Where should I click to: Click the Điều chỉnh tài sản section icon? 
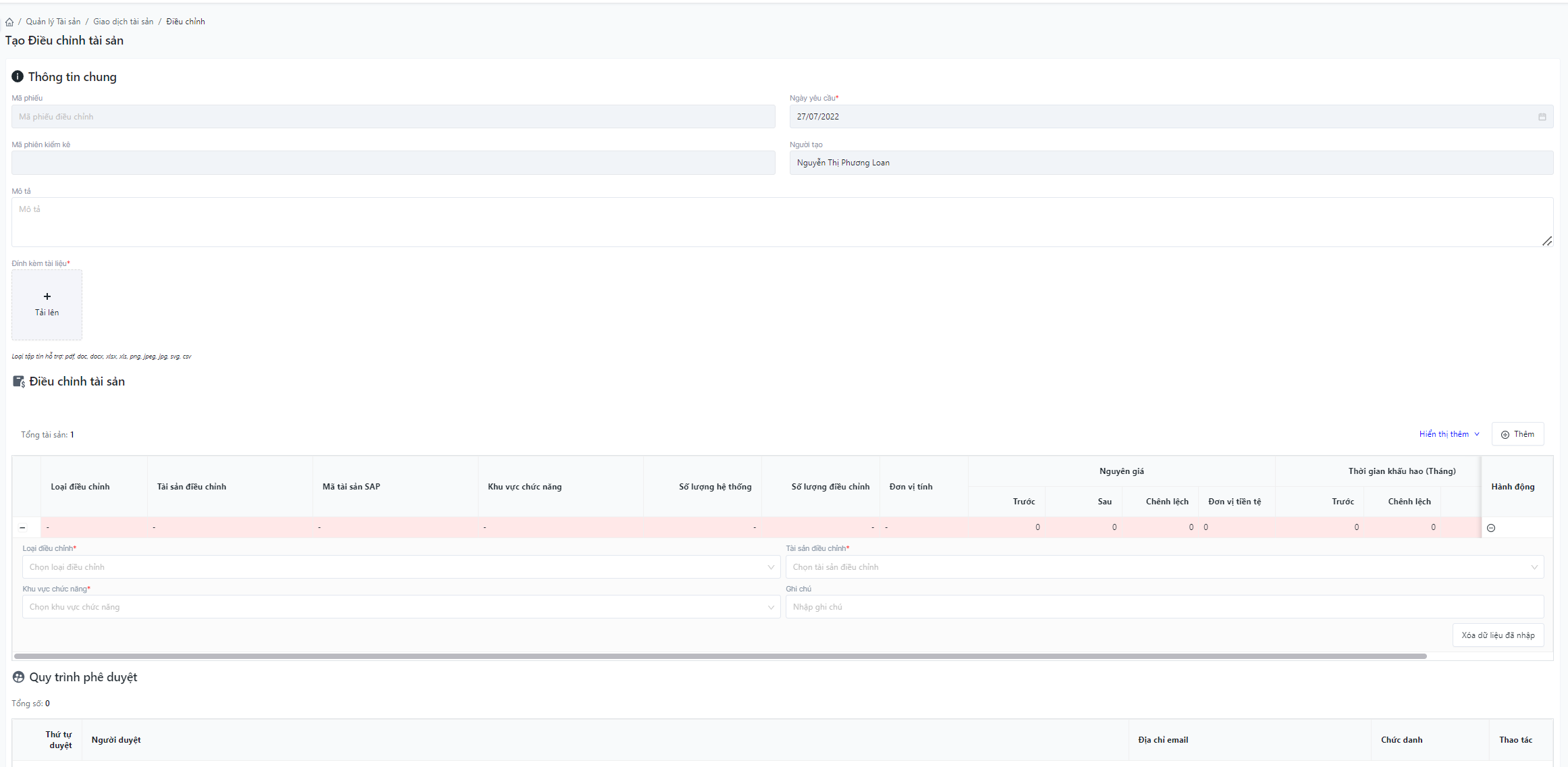19,381
